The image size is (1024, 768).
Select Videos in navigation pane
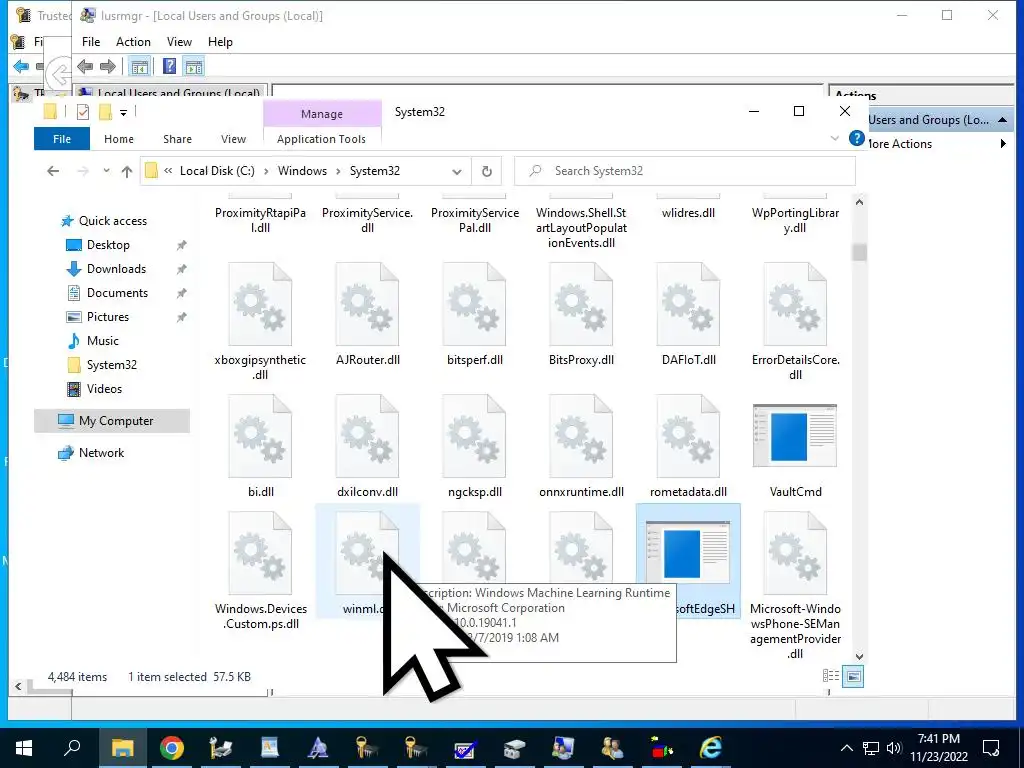pos(104,389)
